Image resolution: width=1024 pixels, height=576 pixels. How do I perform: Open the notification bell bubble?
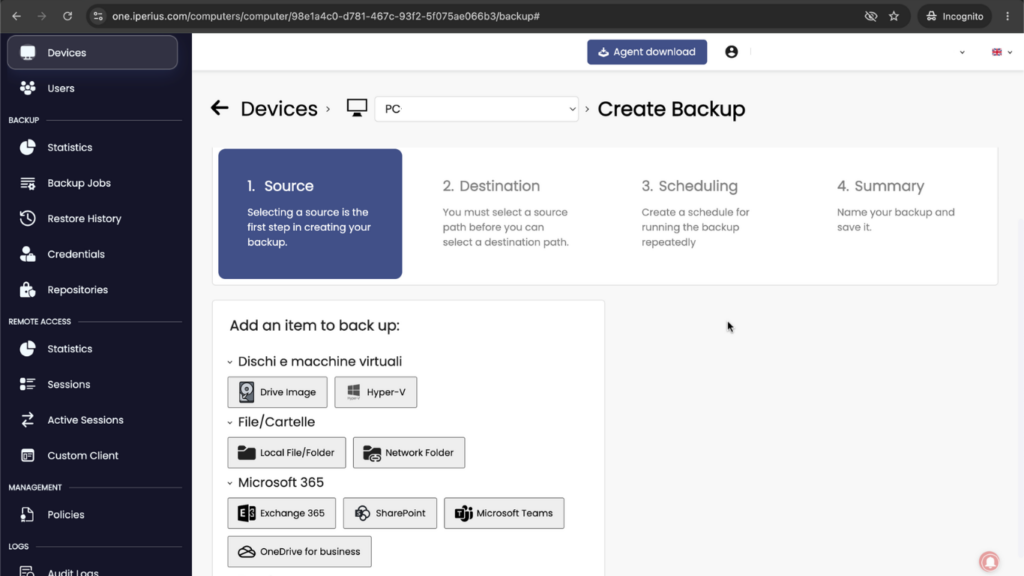[989, 561]
